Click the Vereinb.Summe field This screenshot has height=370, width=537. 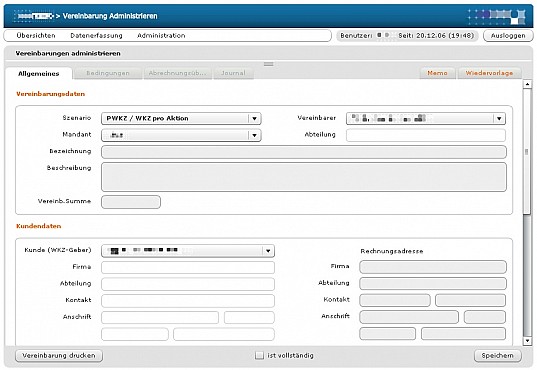[x=131, y=202]
